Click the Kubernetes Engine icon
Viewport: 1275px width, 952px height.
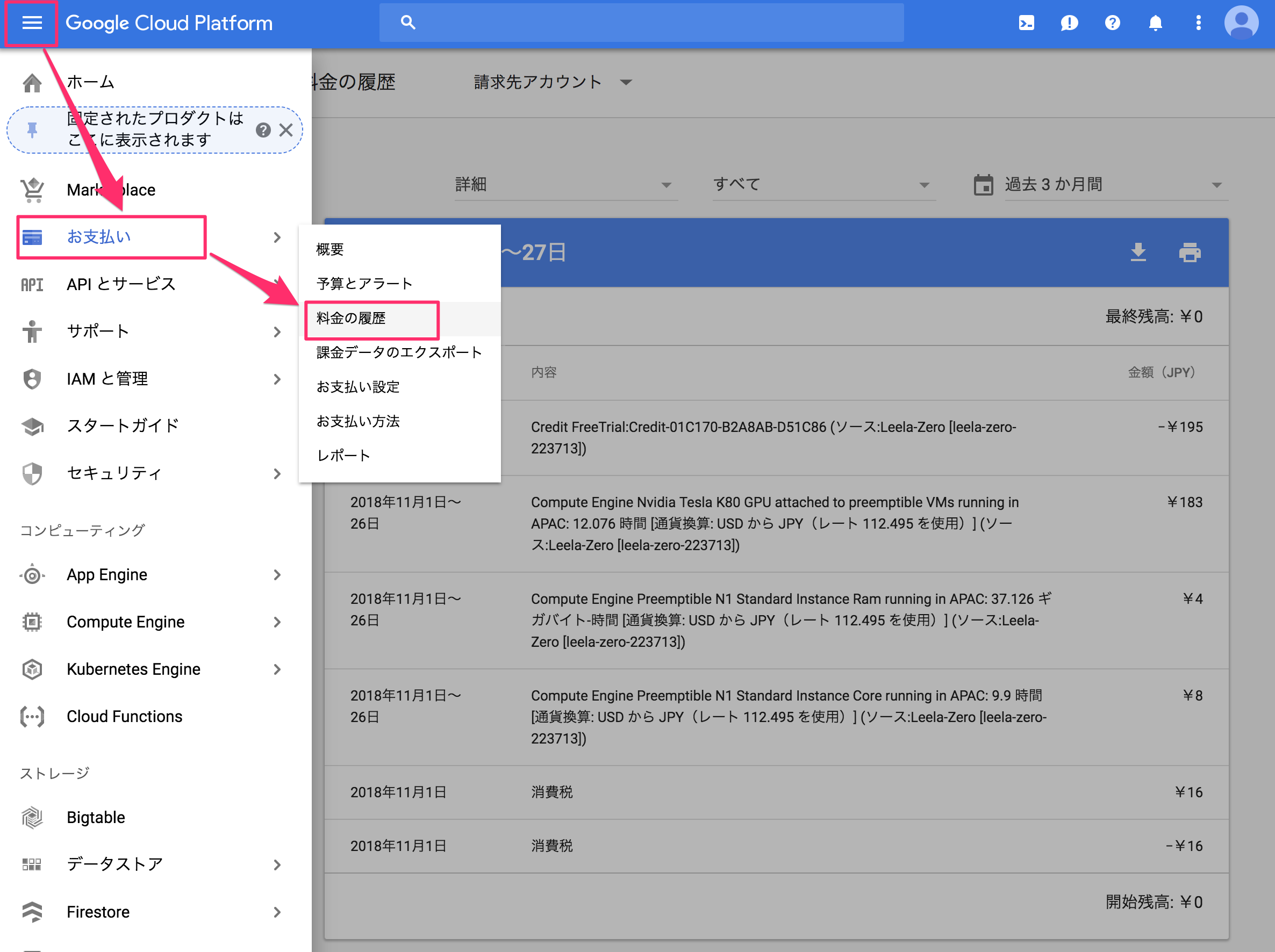[32, 669]
